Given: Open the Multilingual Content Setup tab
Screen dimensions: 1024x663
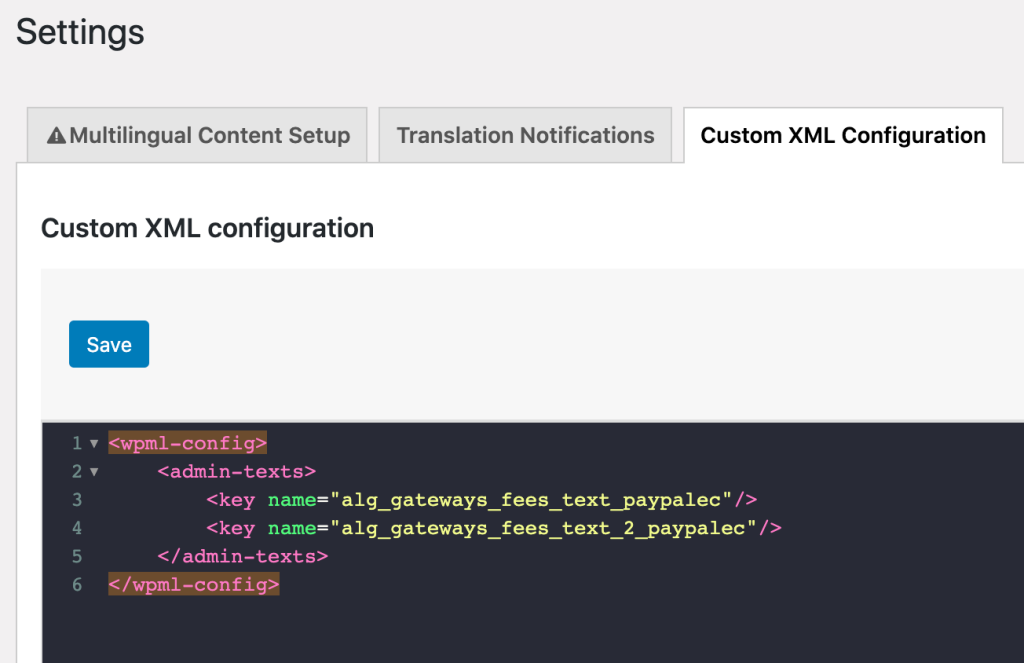Looking at the screenshot, I should pos(197,135).
